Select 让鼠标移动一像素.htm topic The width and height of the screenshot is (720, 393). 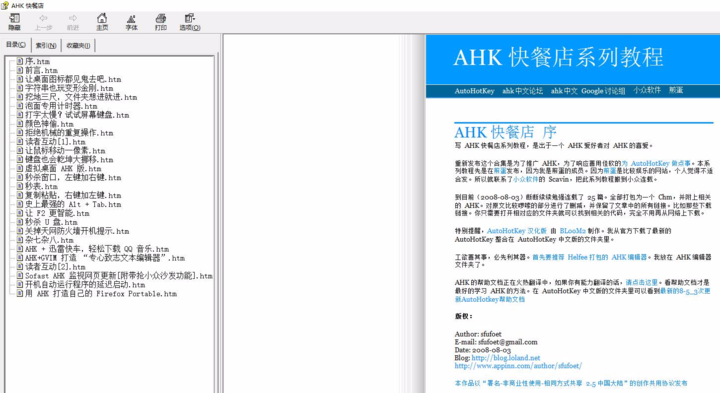65,151
